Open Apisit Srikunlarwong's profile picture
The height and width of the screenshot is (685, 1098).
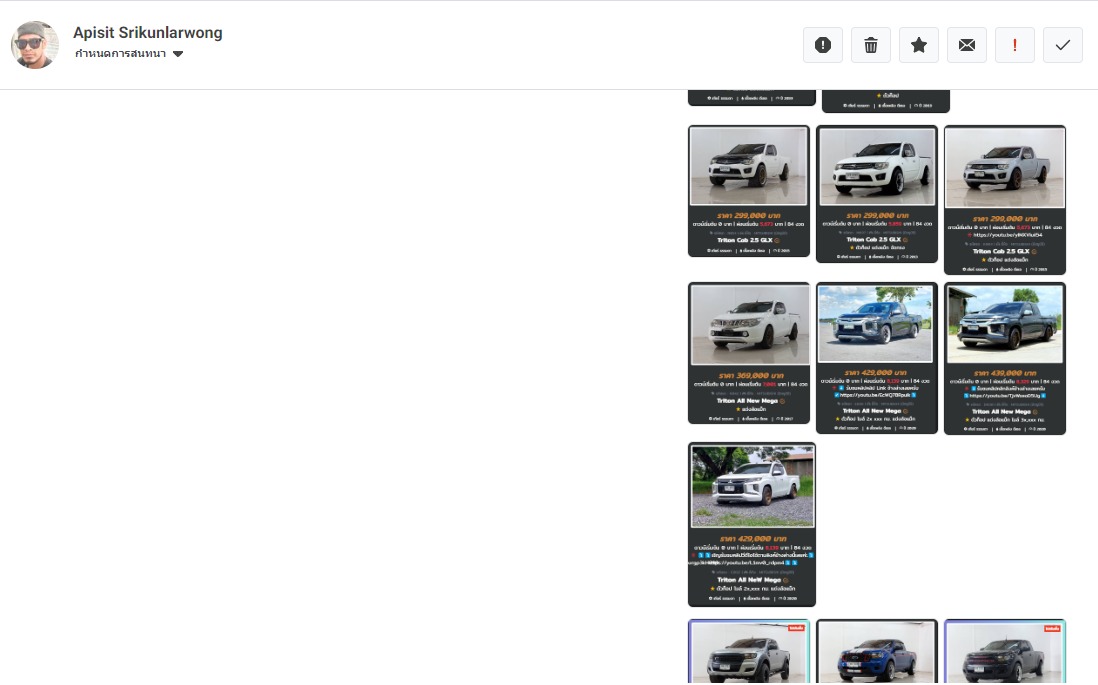(35, 45)
